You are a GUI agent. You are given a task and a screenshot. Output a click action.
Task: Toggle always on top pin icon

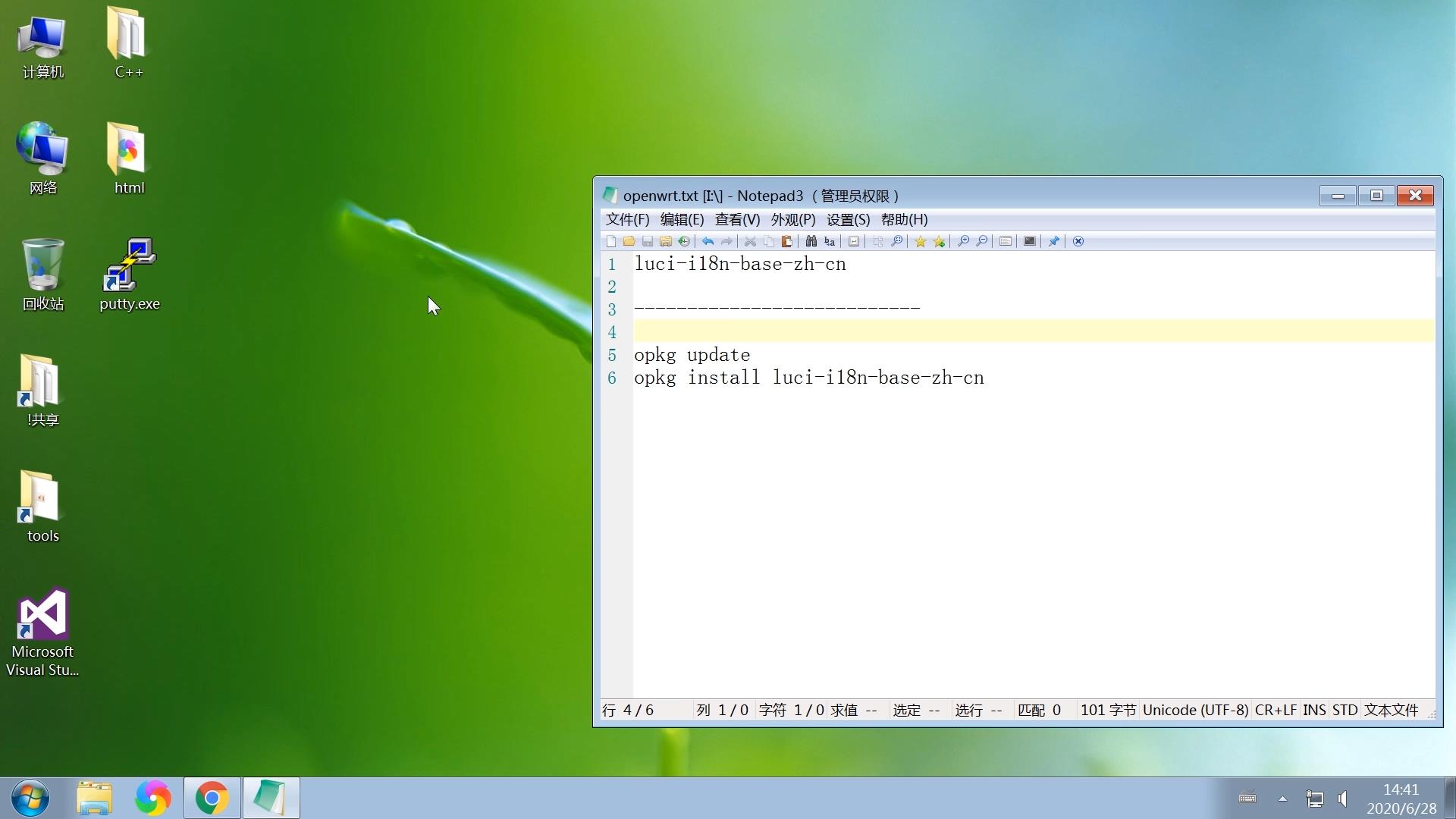click(1053, 241)
